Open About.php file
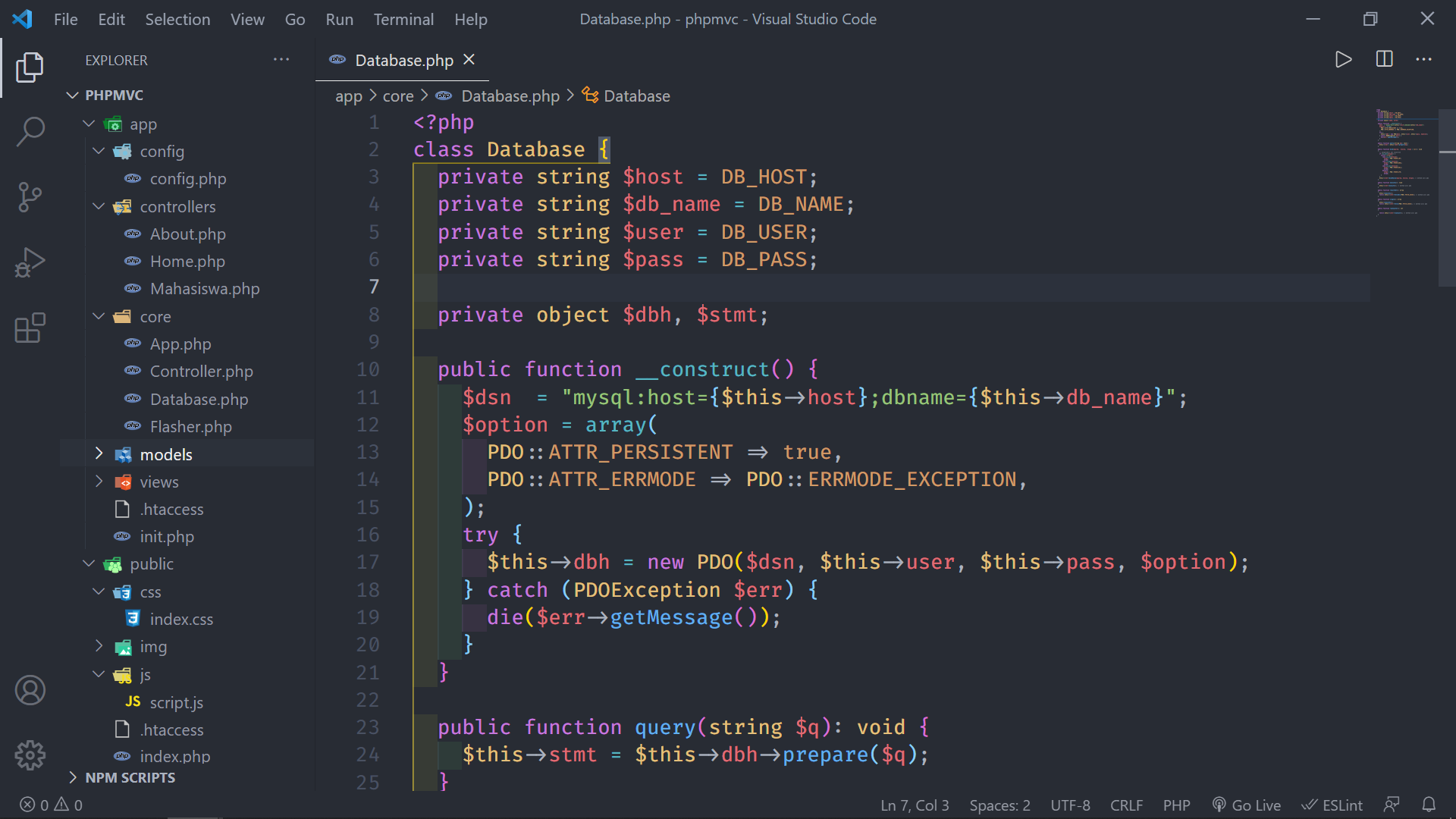Image resolution: width=1456 pixels, height=819 pixels. click(187, 234)
